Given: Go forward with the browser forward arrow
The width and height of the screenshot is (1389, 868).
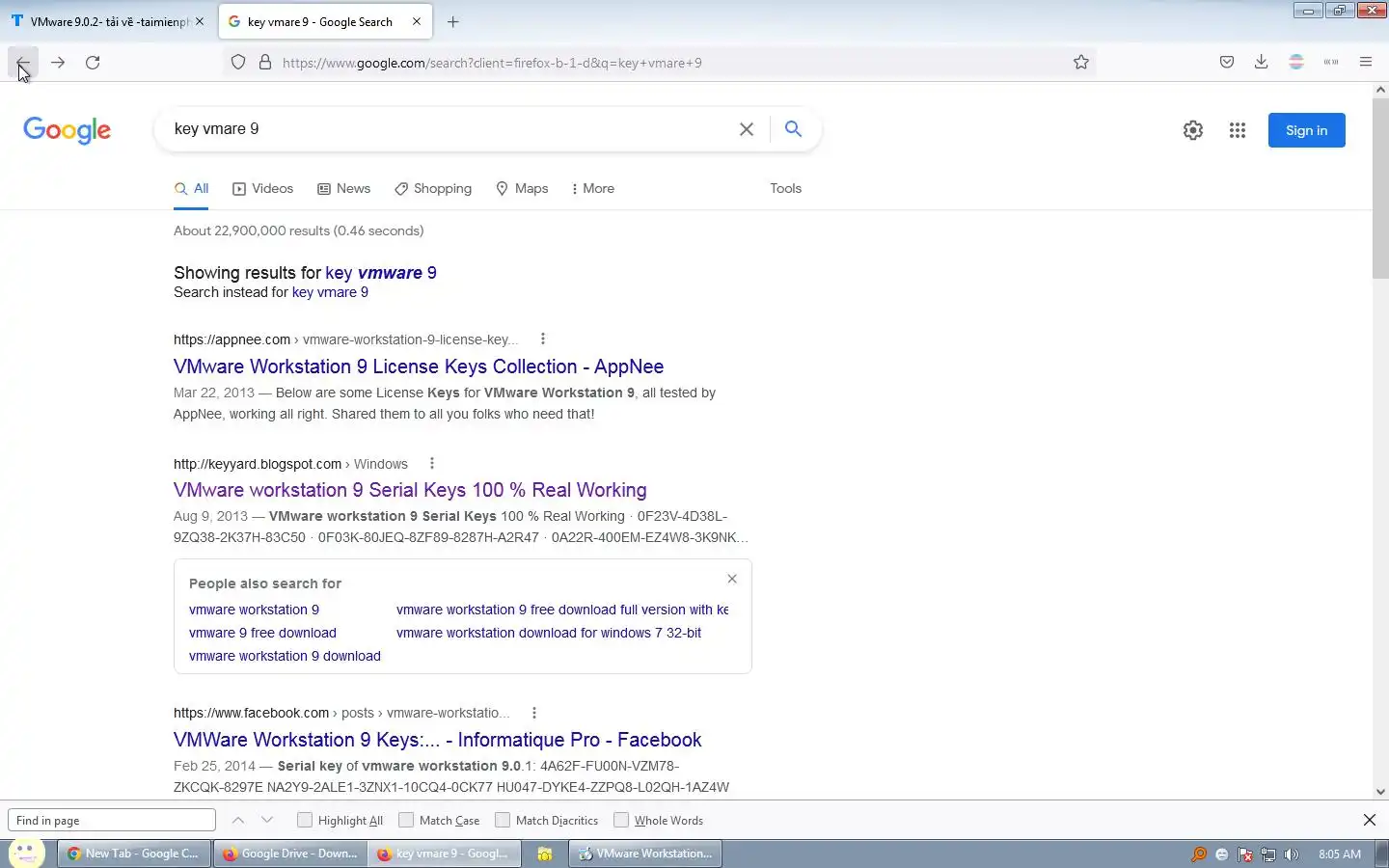Looking at the screenshot, I should pyautogui.click(x=58, y=63).
